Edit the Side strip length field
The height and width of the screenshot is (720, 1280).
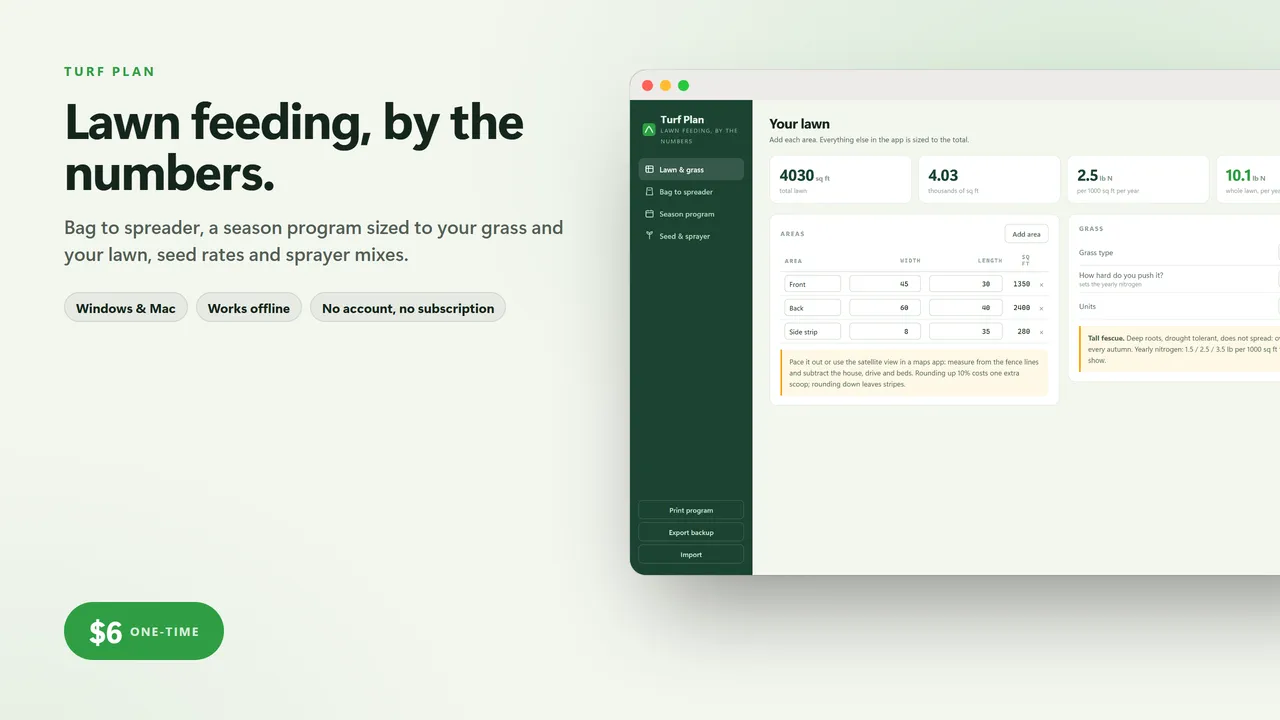click(965, 331)
